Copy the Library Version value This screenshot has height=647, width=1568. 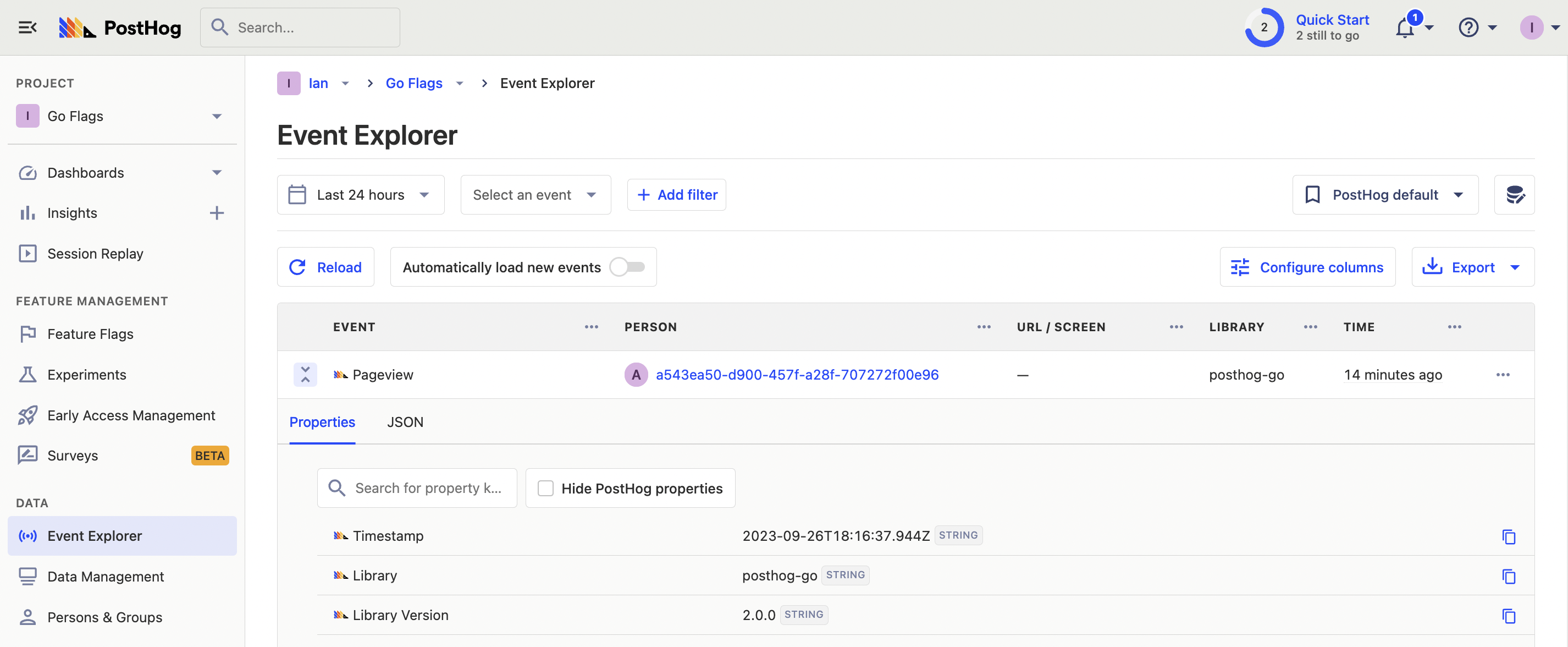[x=1509, y=616]
